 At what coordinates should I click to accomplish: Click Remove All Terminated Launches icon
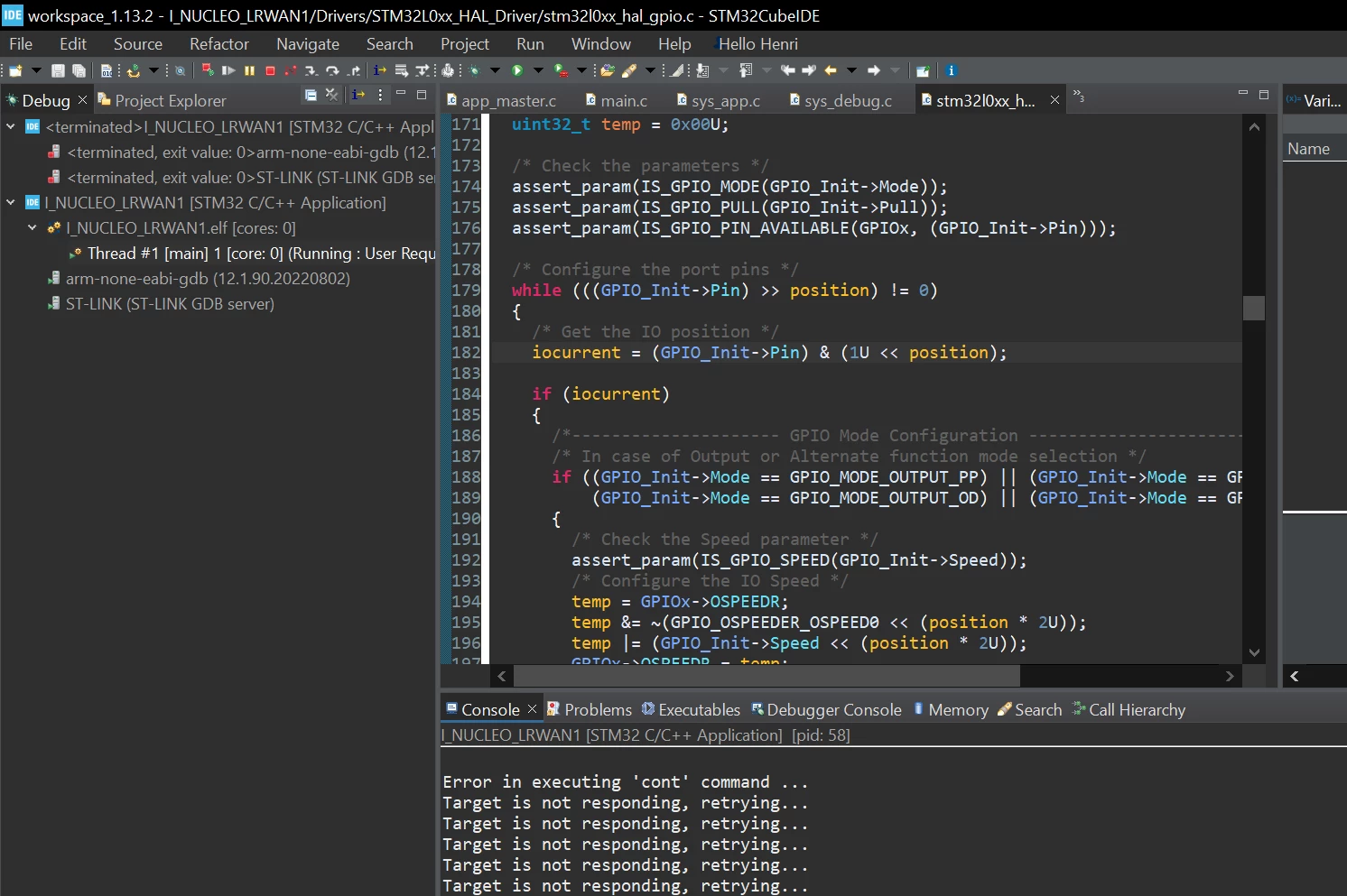point(331,95)
